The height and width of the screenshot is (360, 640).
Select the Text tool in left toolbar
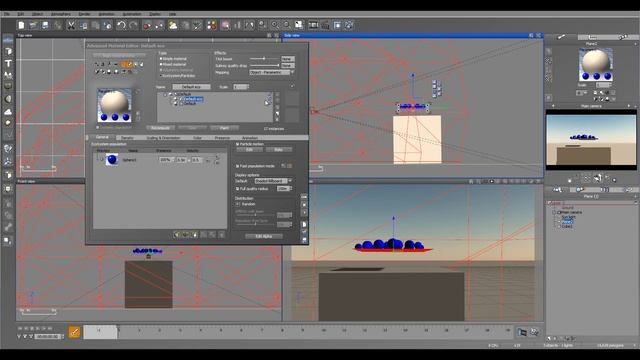click(8, 63)
